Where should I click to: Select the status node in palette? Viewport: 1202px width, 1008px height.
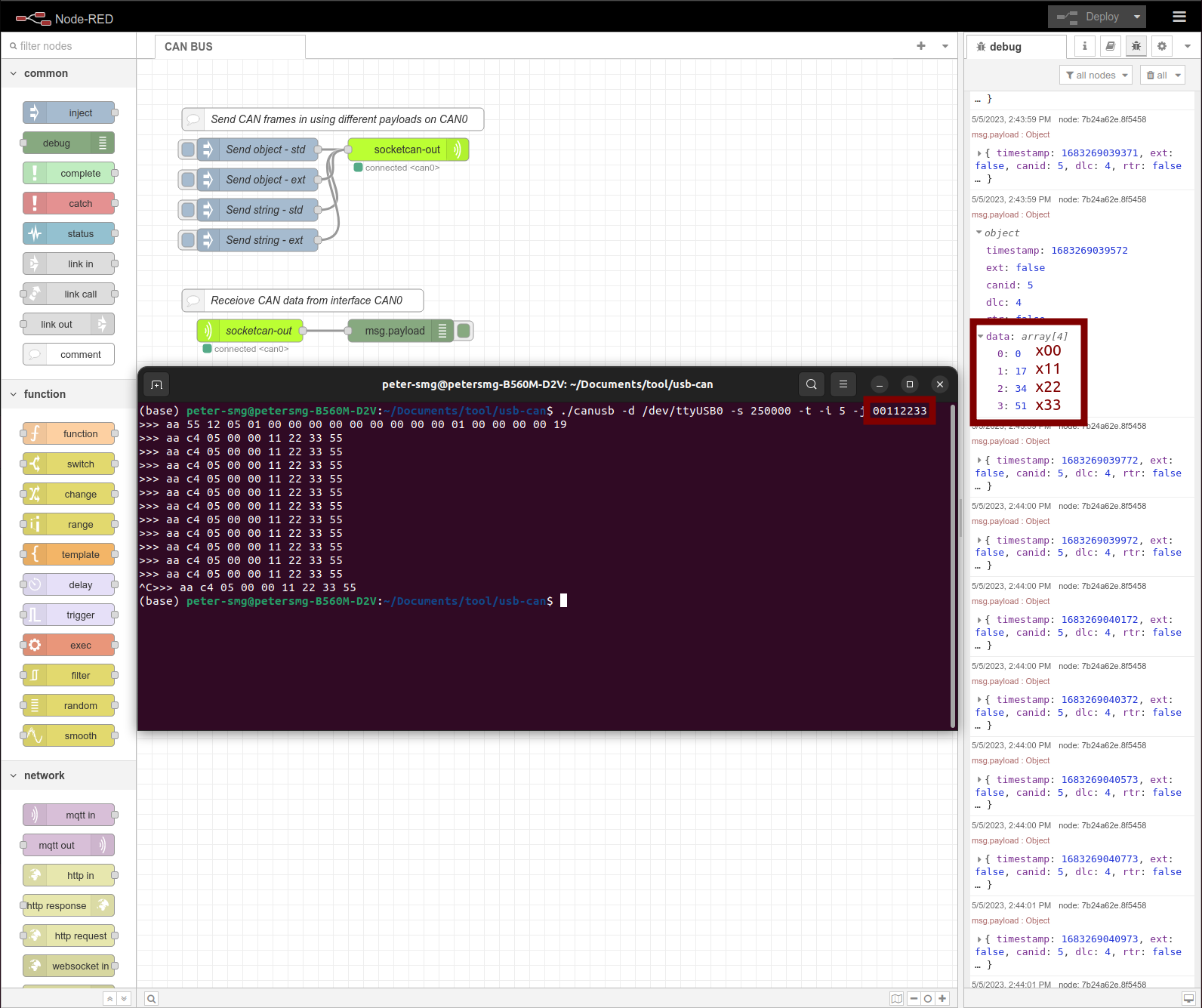69,233
